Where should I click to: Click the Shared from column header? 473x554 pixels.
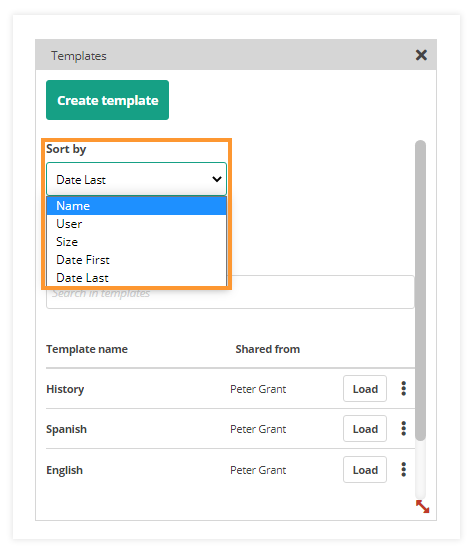268,349
